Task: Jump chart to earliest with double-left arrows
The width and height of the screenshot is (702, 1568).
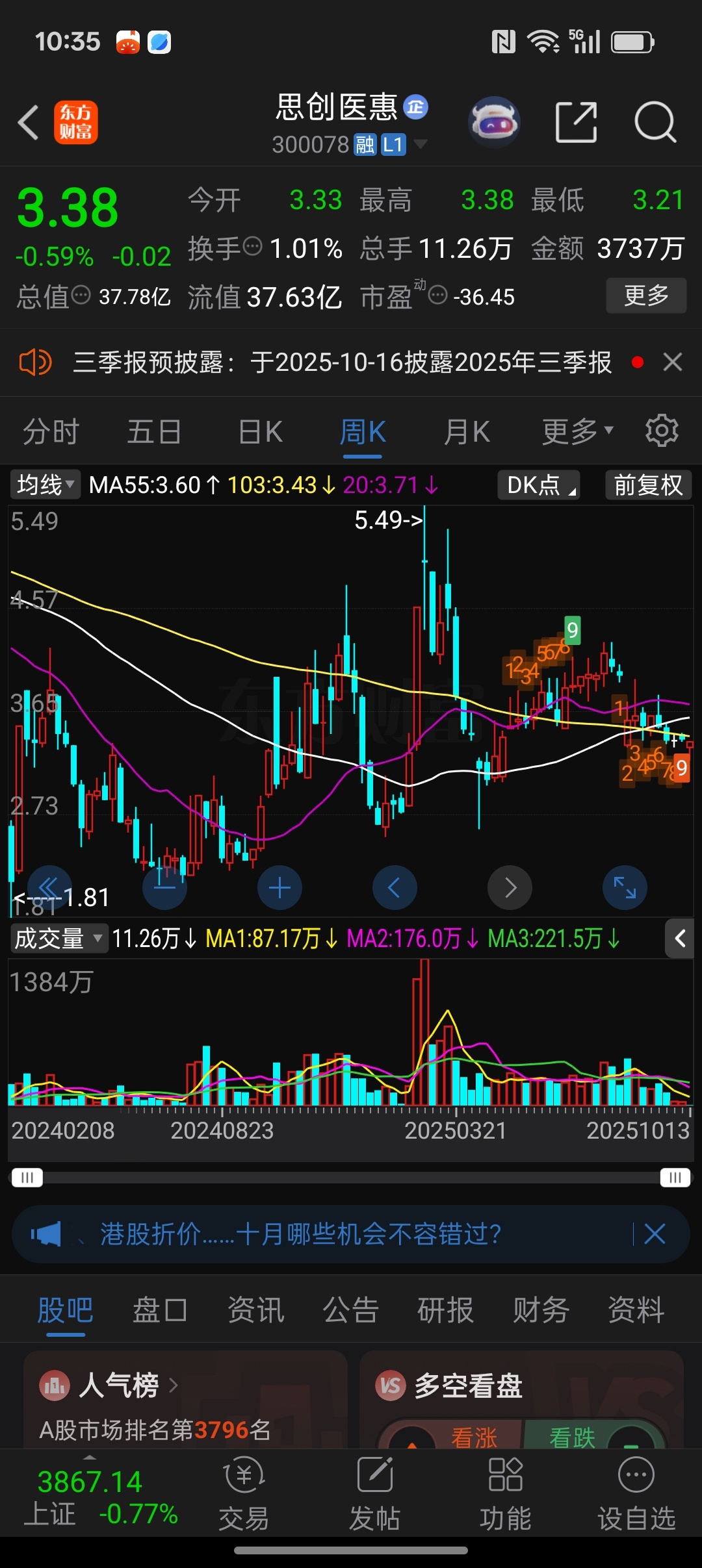Action: pos(49,887)
